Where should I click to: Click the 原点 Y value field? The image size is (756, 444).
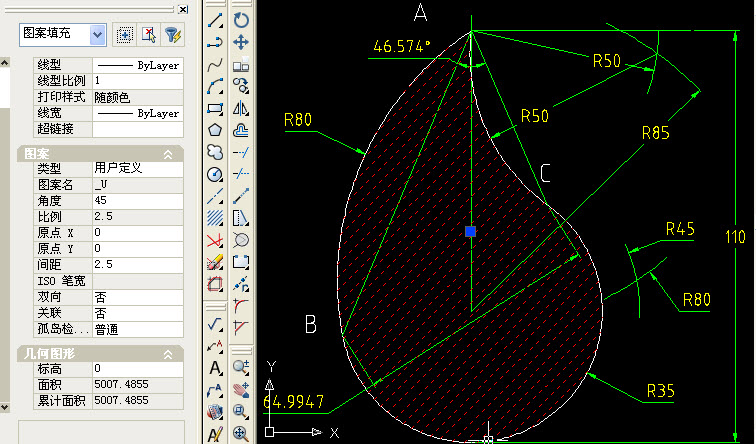pyautogui.click(x=138, y=249)
